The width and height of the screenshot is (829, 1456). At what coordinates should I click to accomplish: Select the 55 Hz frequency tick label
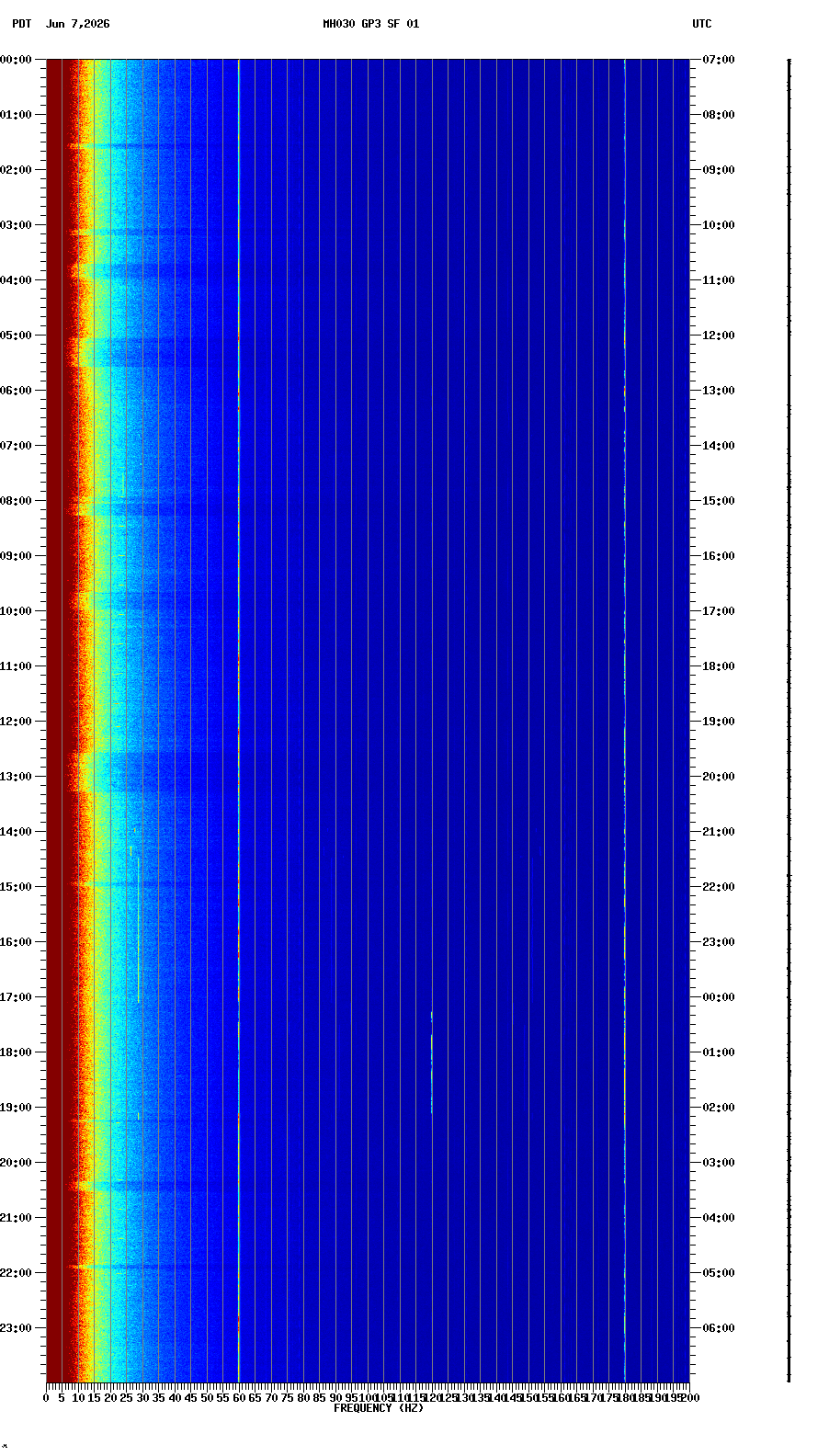coord(222,1398)
